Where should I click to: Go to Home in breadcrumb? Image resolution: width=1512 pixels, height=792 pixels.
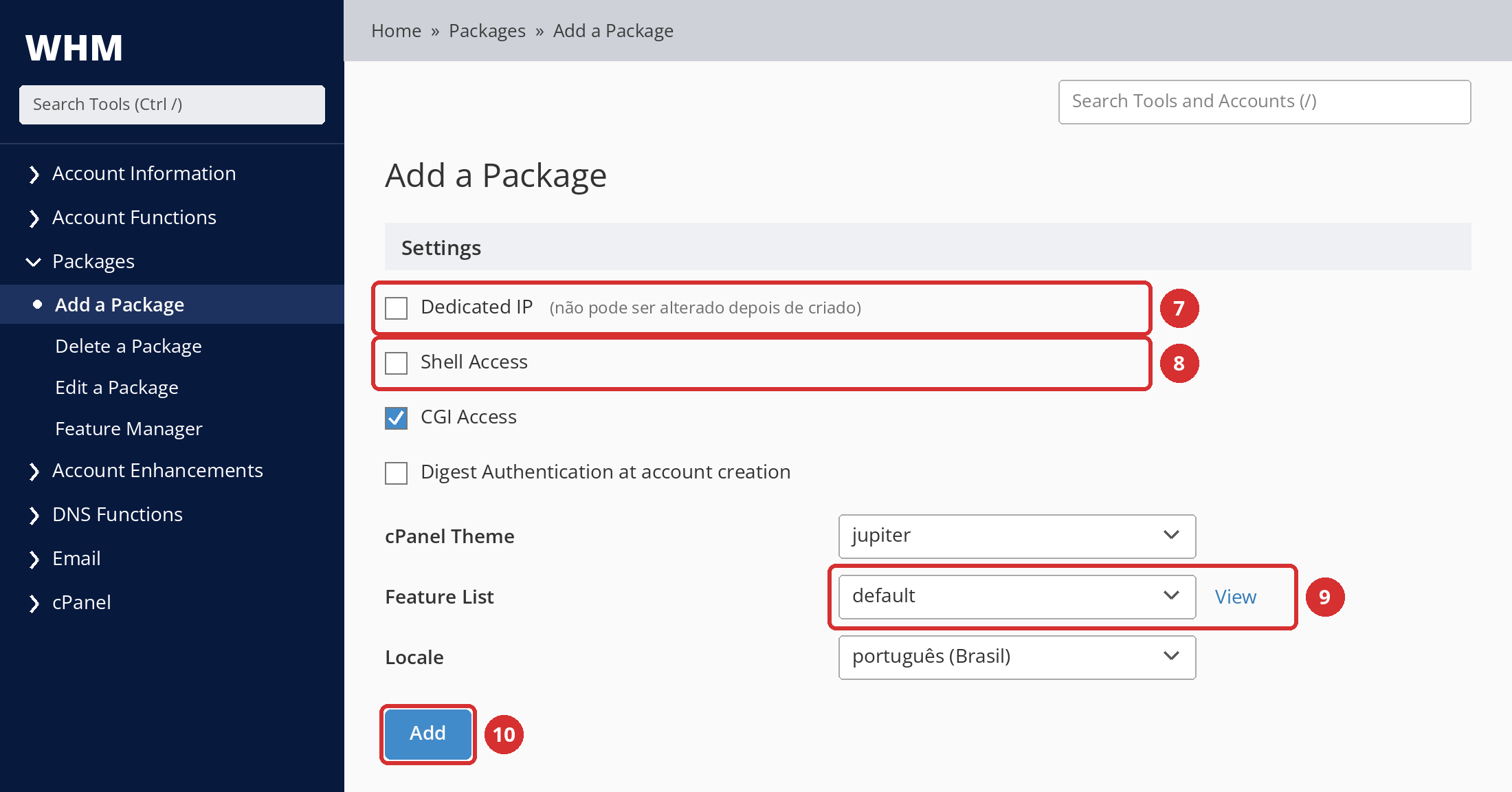click(396, 31)
